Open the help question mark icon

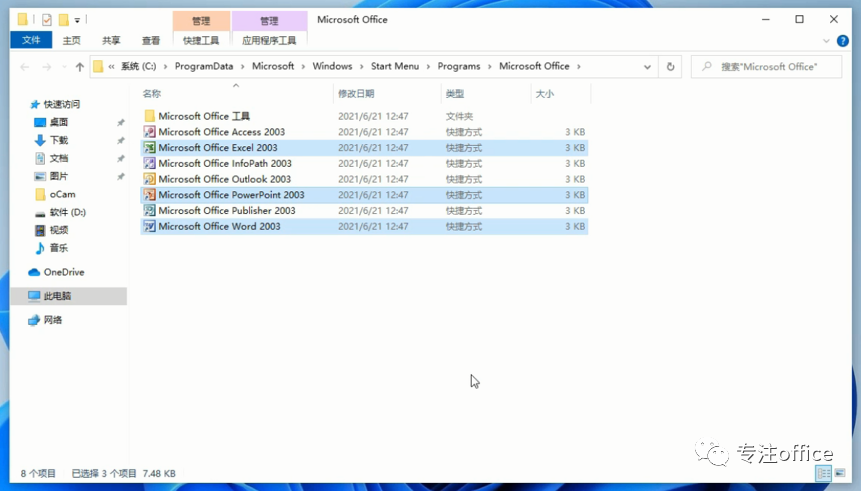tap(842, 41)
